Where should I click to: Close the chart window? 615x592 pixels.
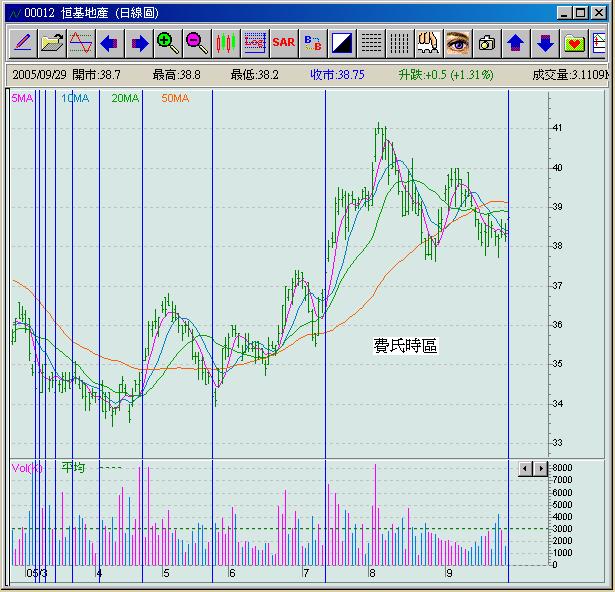point(599,13)
